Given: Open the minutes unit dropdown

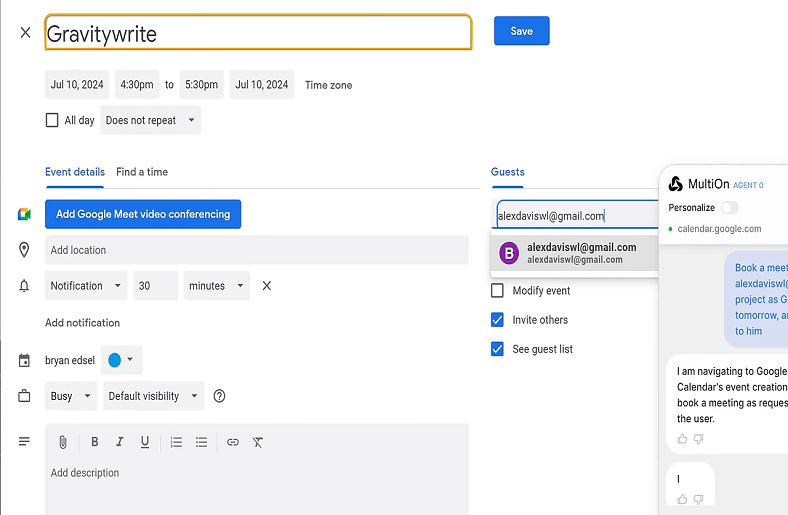Looking at the screenshot, I should [x=217, y=285].
